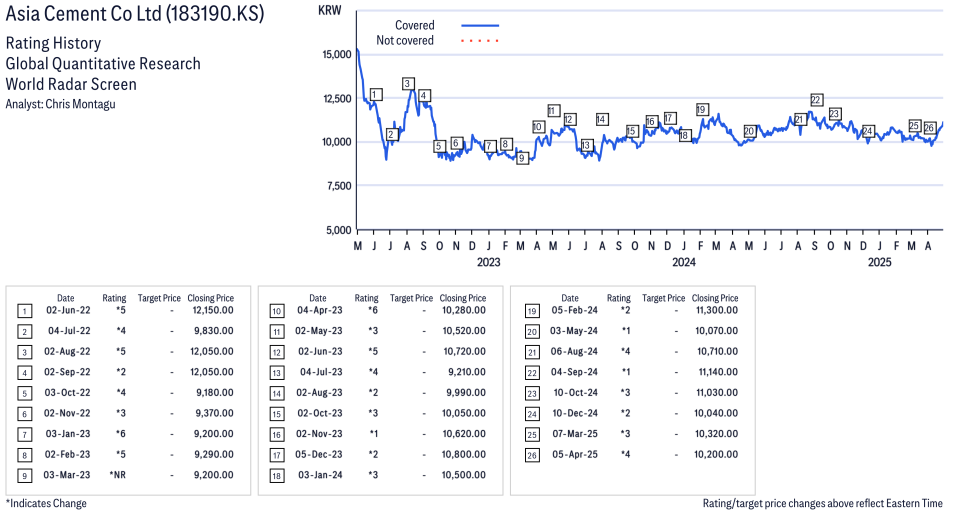Click the date 04-Sep-24 in row 22
This screenshot has height=510, width=954.
(574, 372)
